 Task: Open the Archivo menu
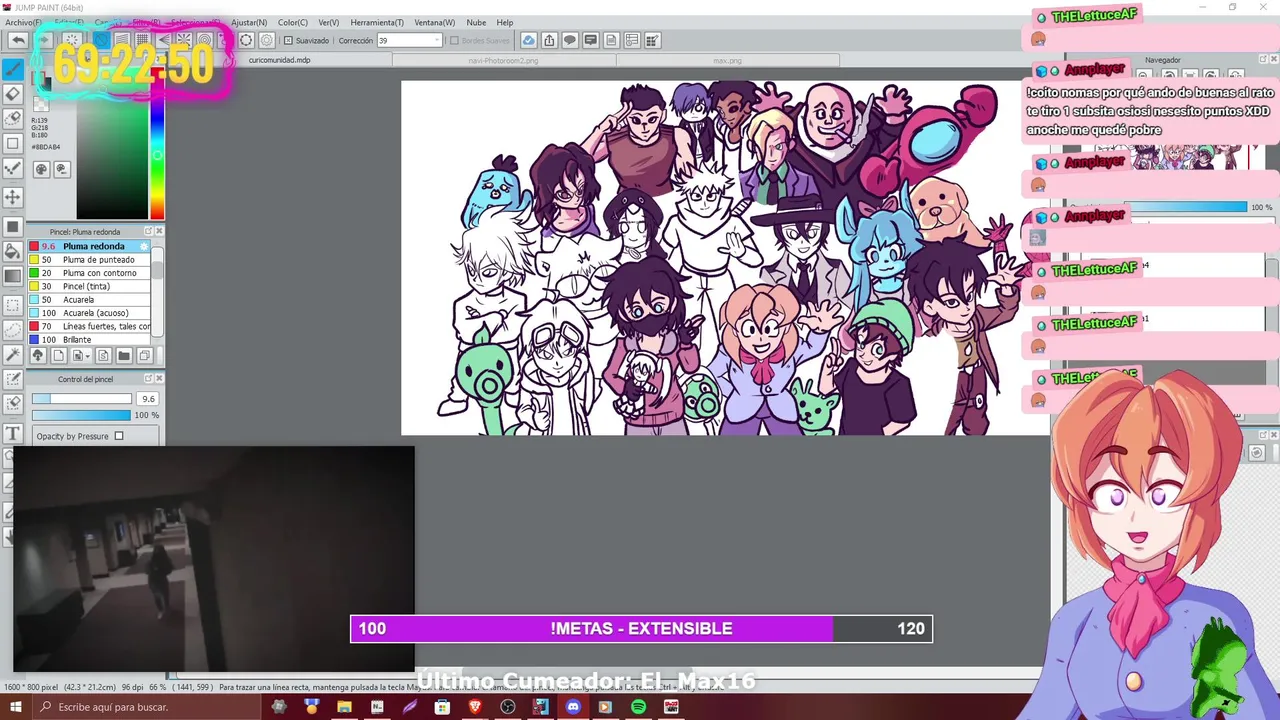23,22
